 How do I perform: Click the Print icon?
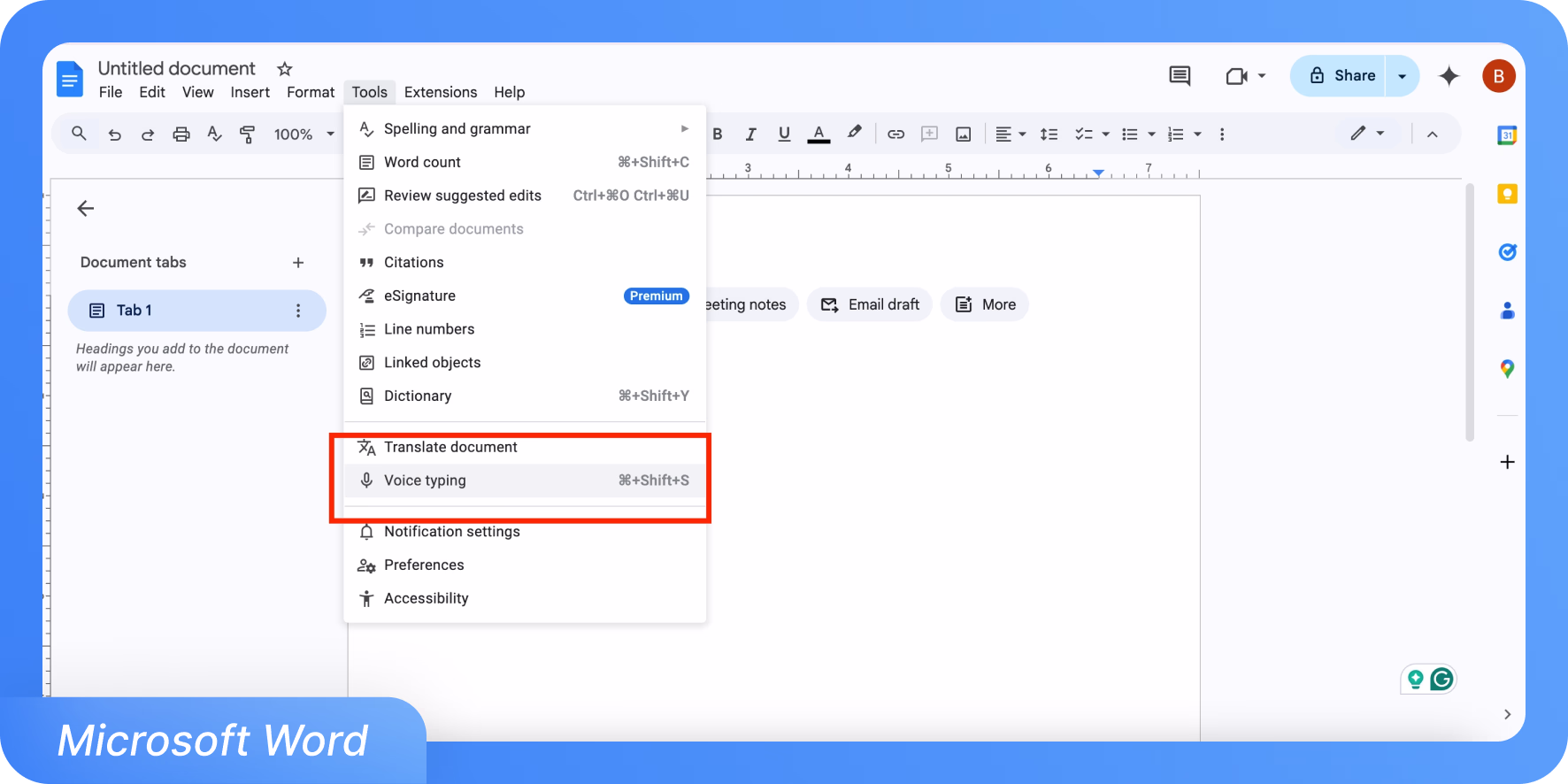pyautogui.click(x=181, y=135)
